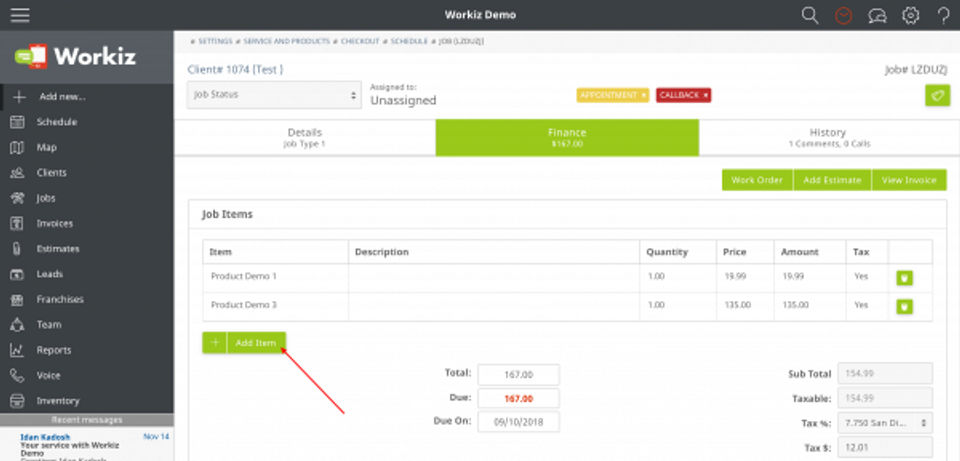Open the red clock icon
The height and width of the screenshot is (461, 960).
click(x=844, y=15)
